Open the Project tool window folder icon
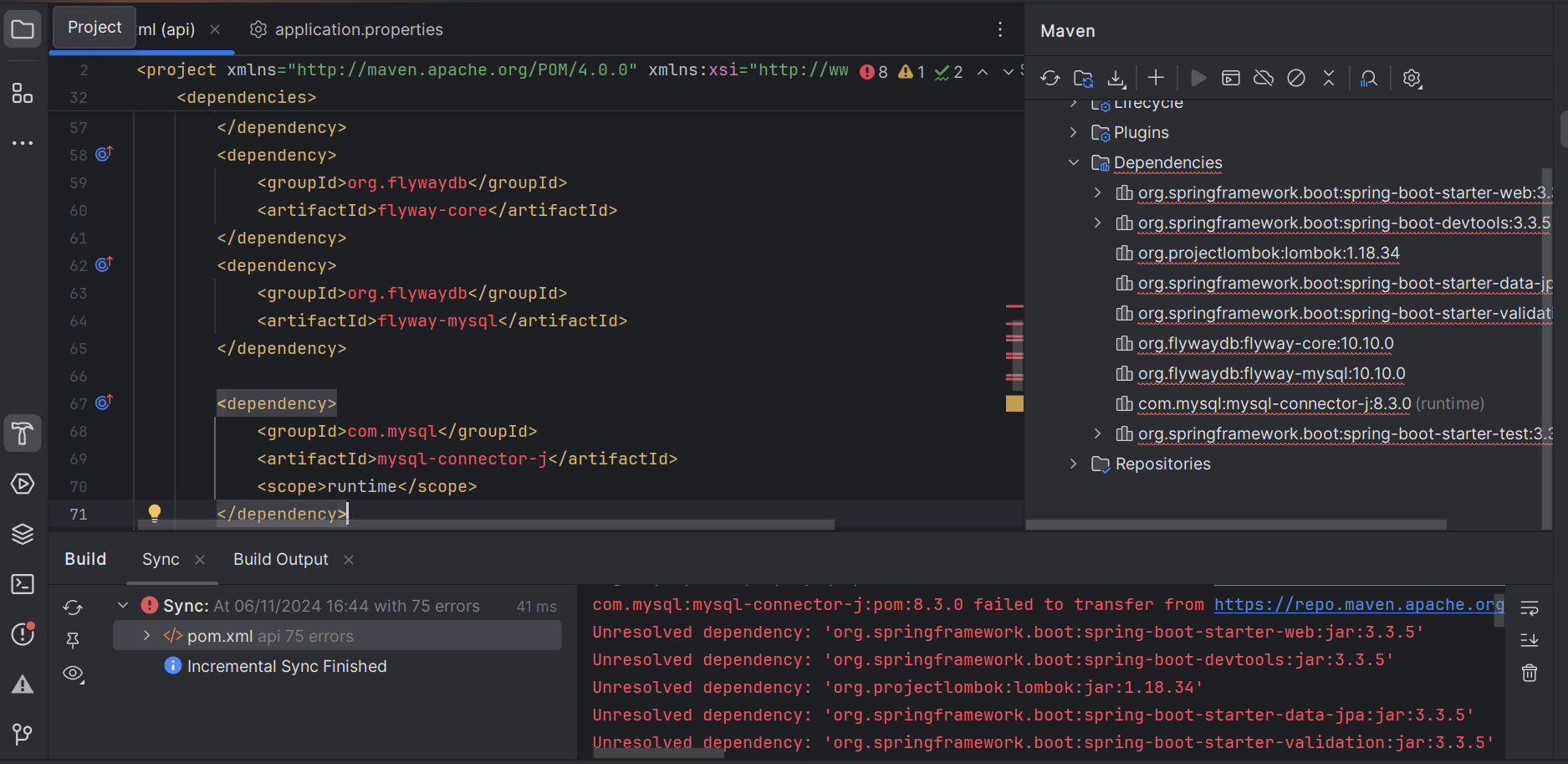Viewport: 1568px width, 764px height. point(23,30)
